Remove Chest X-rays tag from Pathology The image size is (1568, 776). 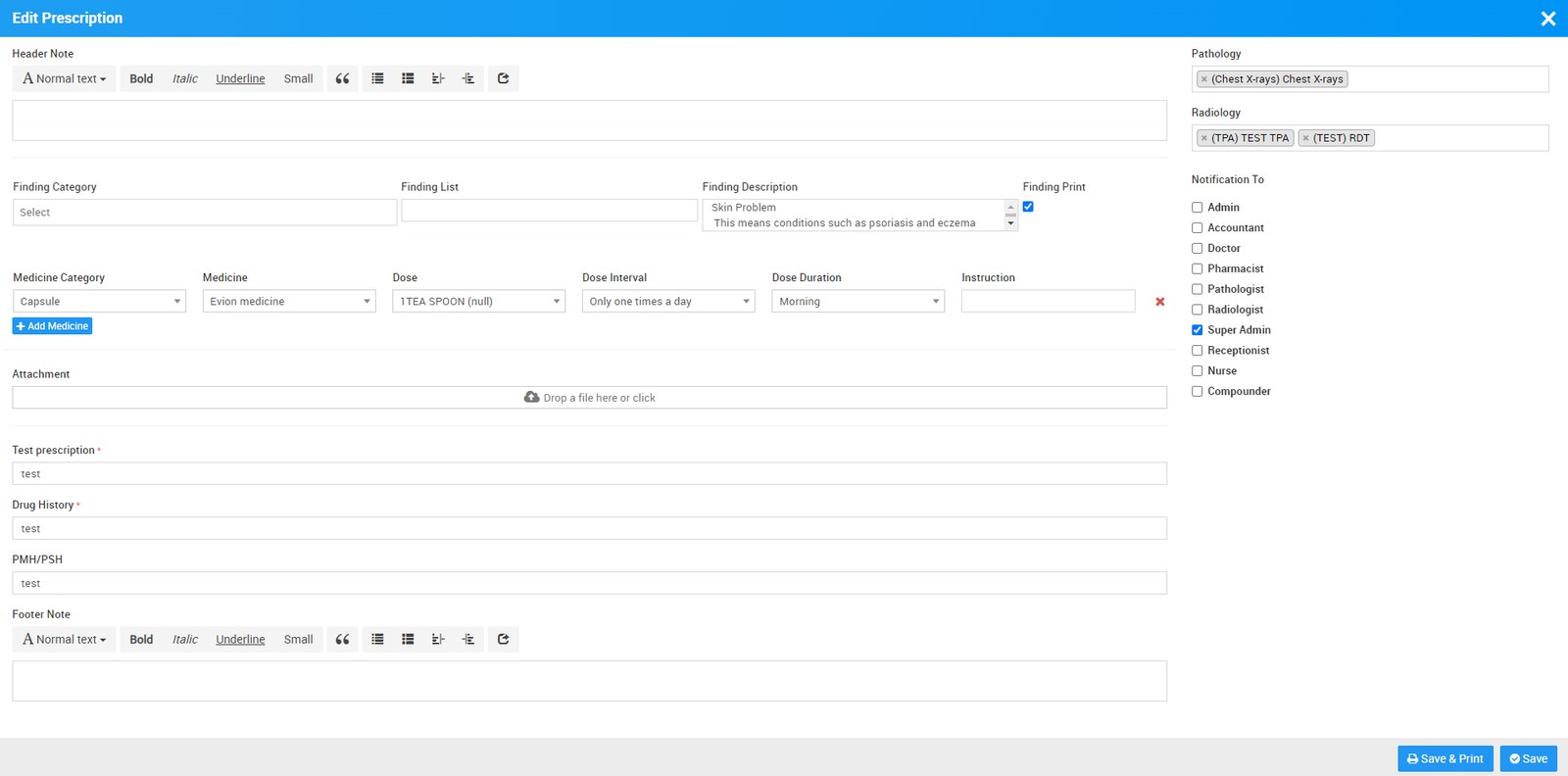click(1204, 79)
